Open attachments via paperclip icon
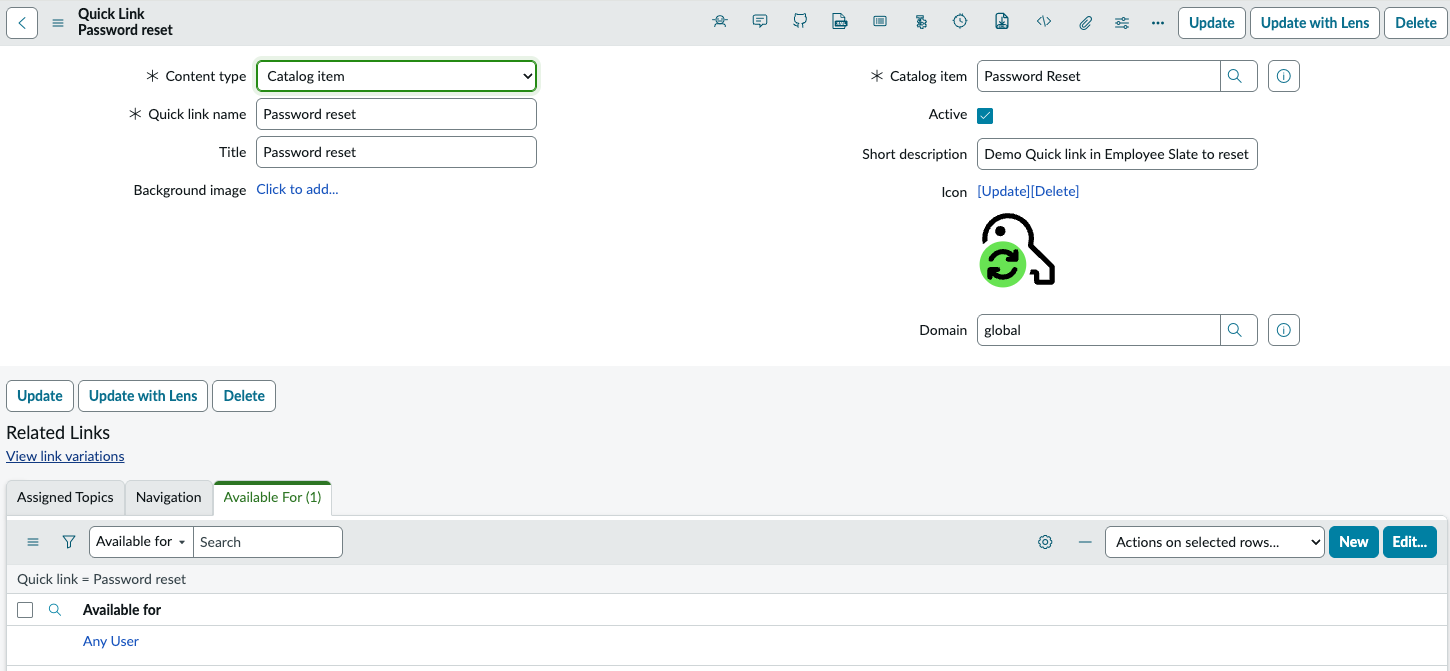Image resolution: width=1450 pixels, height=671 pixels. click(1085, 23)
